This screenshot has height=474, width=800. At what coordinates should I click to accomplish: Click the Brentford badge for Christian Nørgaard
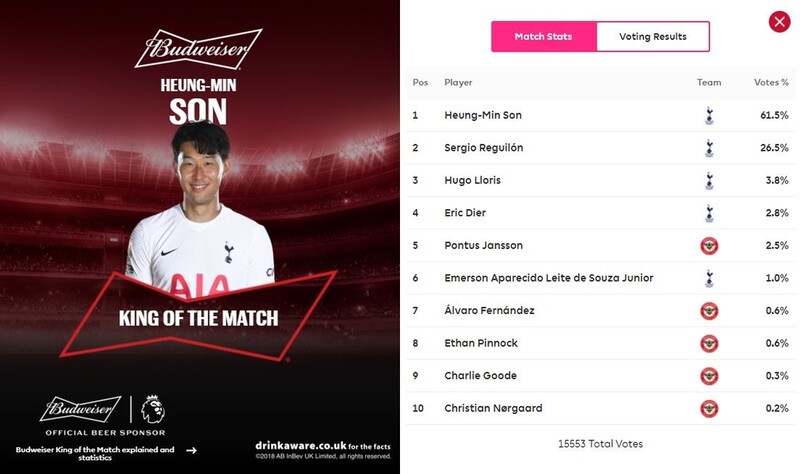709,408
